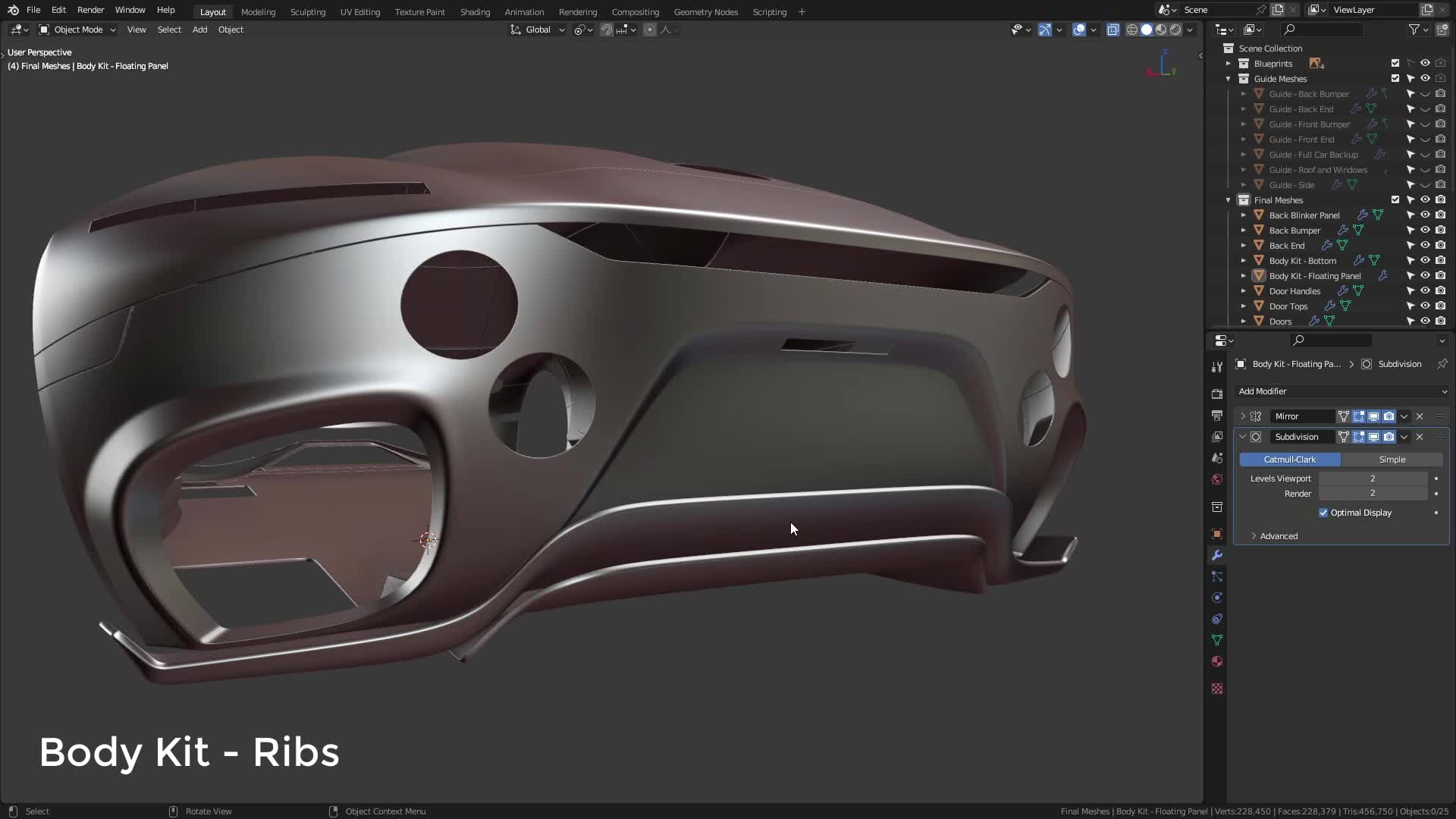1456x819 pixels.
Task: Exclude Final Meshes collection via checkbox
Action: click(1395, 200)
